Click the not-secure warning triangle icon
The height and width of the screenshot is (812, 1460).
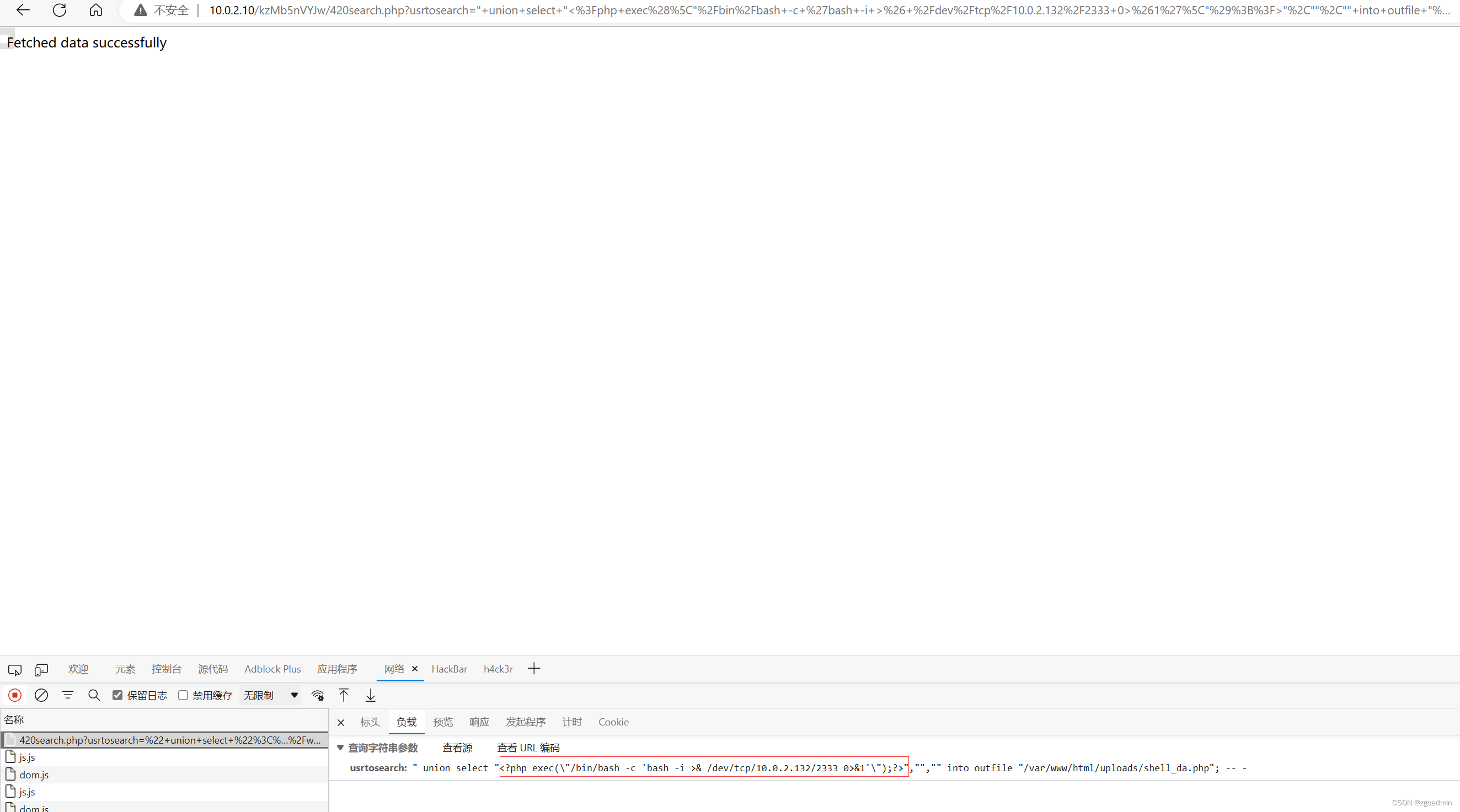(140, 10)
